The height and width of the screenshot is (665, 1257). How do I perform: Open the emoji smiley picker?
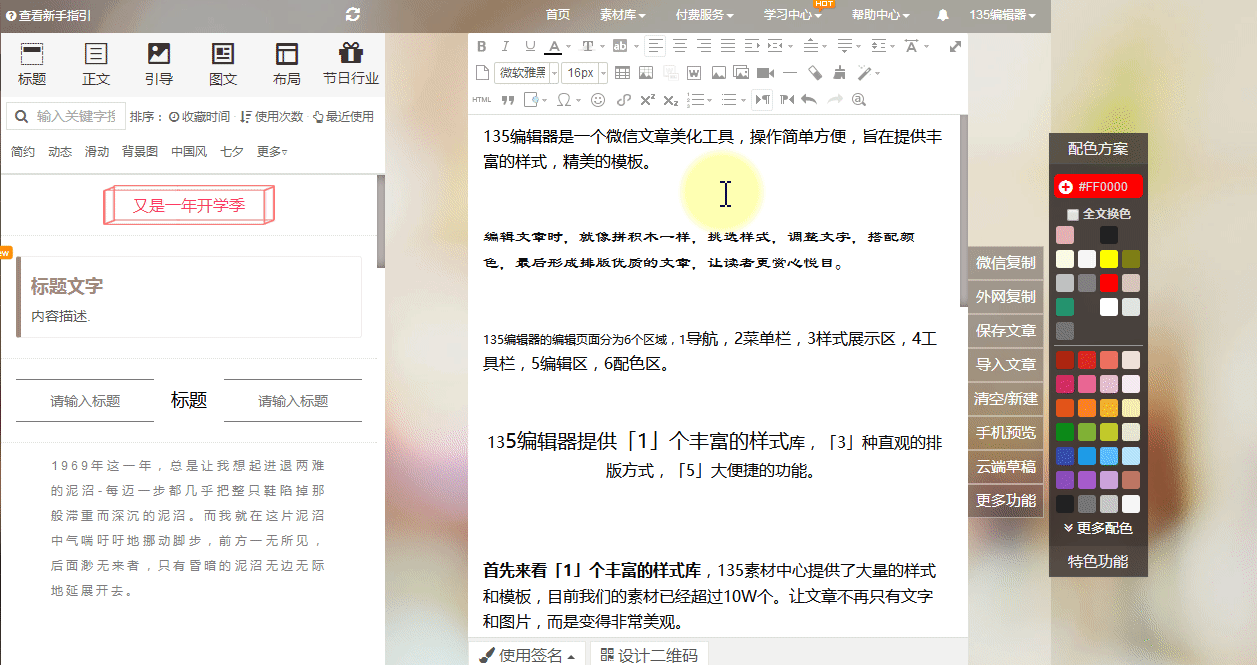(x=598, y=99)
